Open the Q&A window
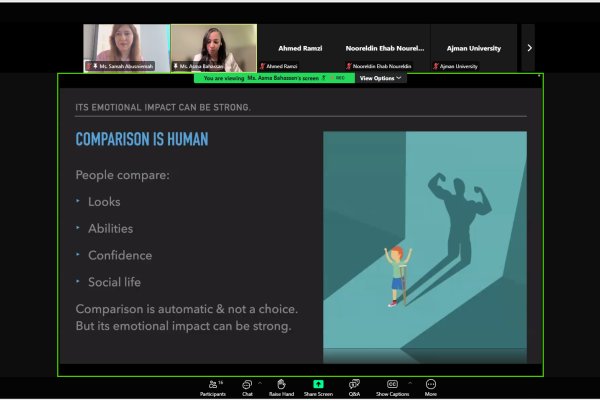600x400 pixels. (x=354, y=385)
